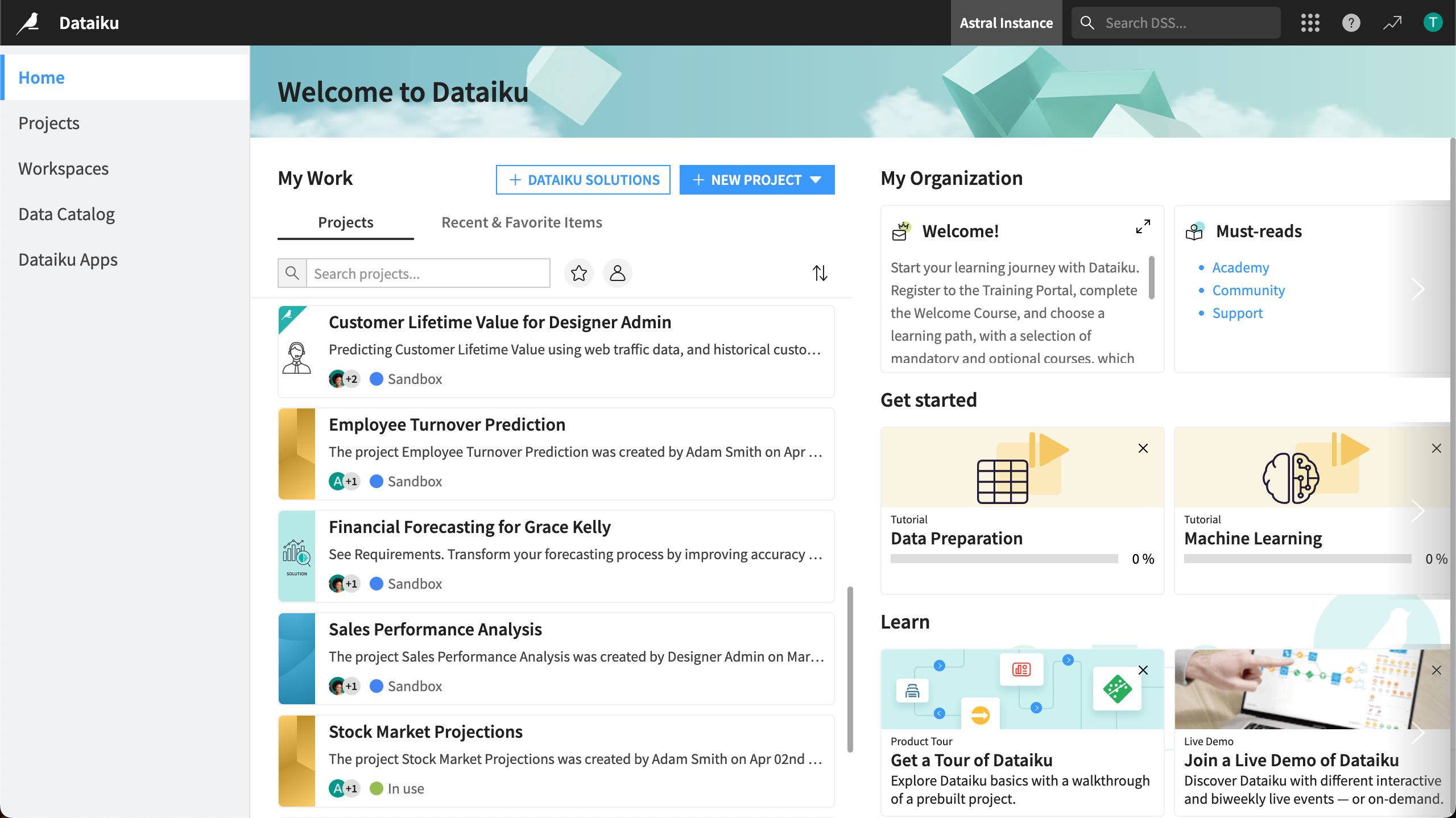Open the search DSS field magnifier icon
Screen dimensions: 1456x818
(x=1087, y=23)
